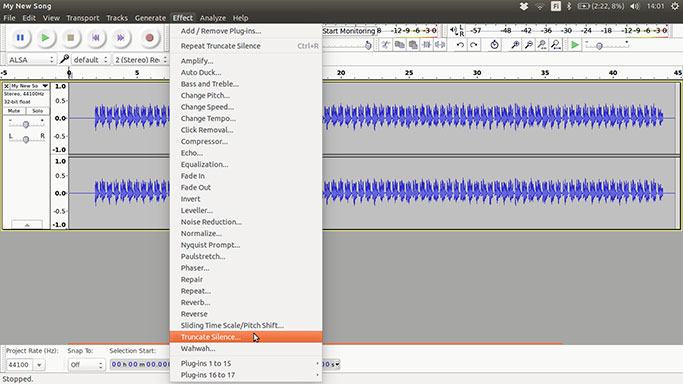Solo the My New Song track
Image resolution: width=683 pixels, height=384 pixels.
(37, 111)
